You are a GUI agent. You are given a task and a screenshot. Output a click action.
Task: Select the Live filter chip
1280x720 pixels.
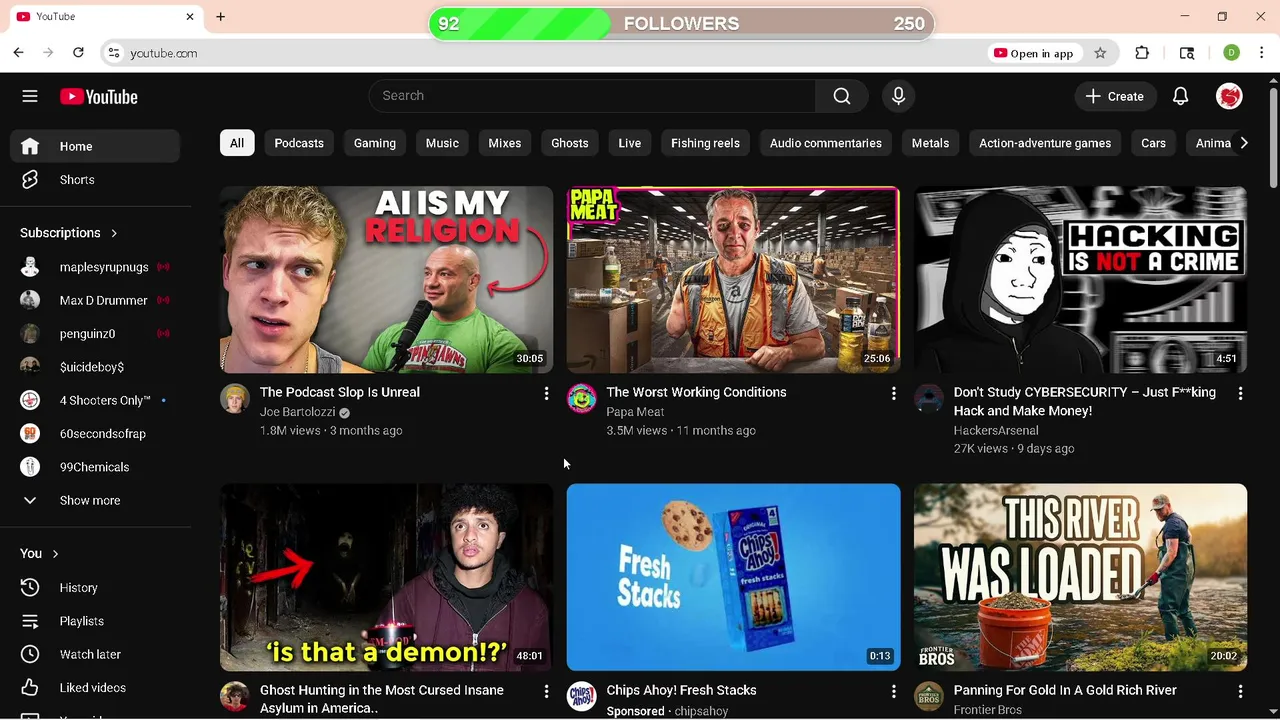point(630,143)
